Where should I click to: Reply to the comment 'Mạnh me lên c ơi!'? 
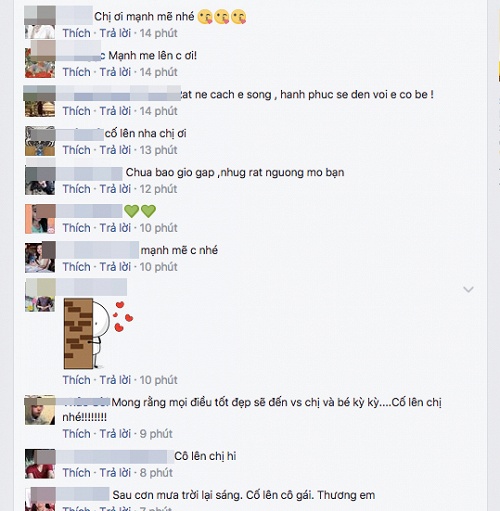click(x=115, y=72)
